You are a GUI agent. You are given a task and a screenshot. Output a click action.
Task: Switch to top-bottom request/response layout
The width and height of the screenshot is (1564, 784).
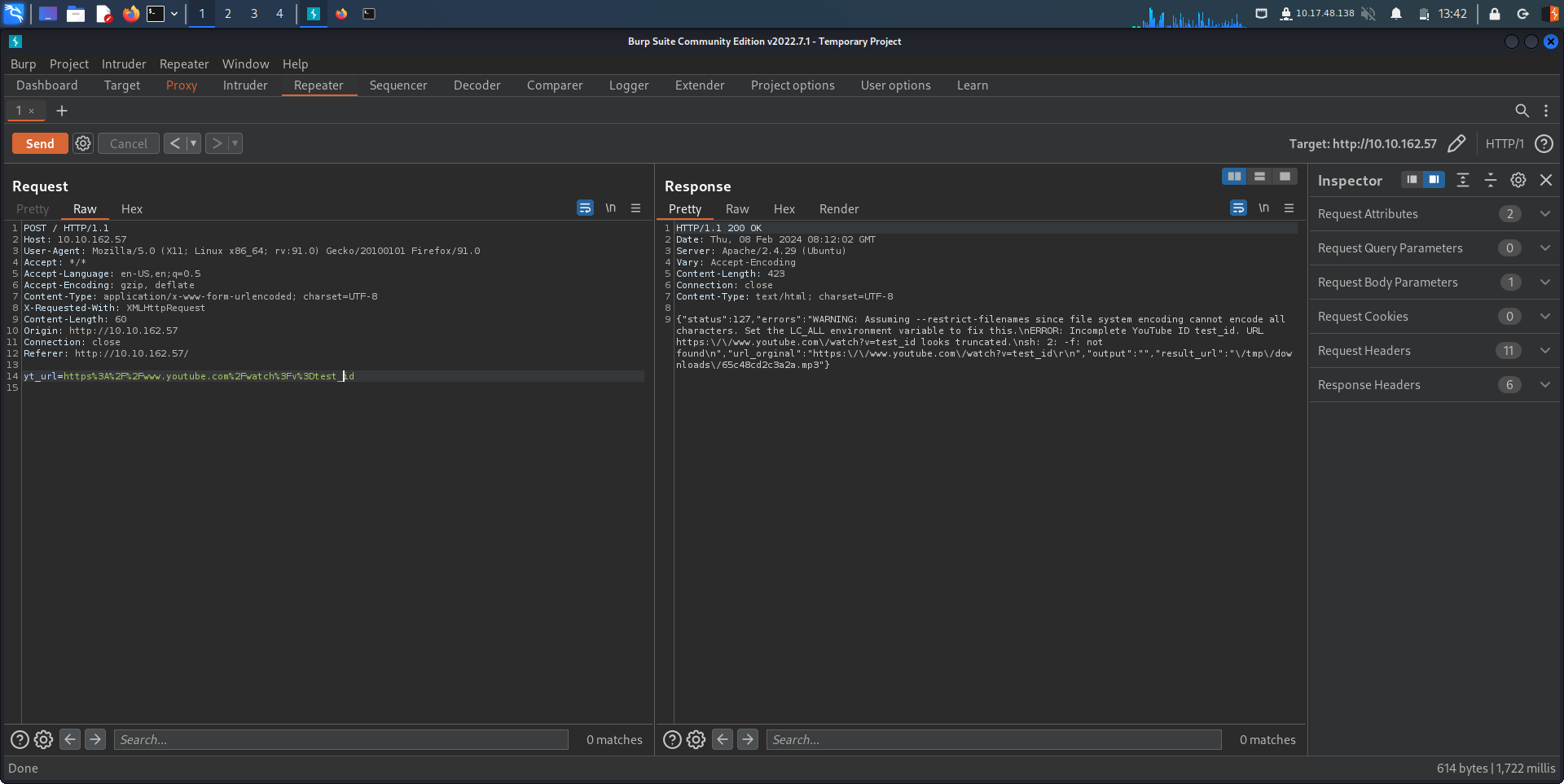pyautogui.click(x=1259, y=177)
